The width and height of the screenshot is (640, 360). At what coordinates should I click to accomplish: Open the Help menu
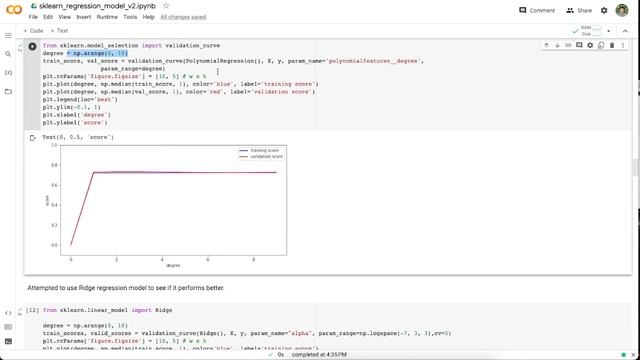click(x=149, y=17)
